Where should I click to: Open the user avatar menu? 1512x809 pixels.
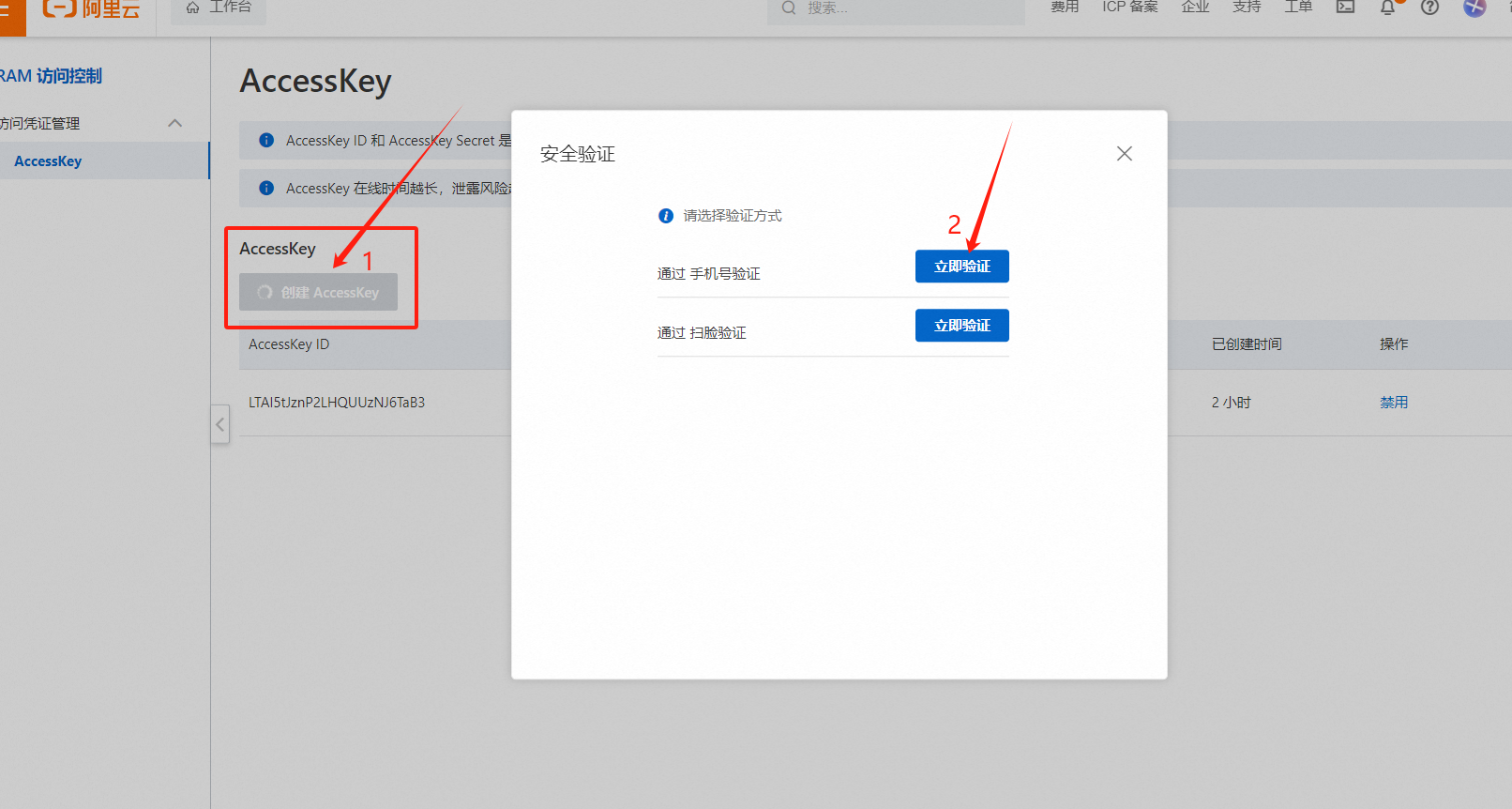(x=1474, y=8)
